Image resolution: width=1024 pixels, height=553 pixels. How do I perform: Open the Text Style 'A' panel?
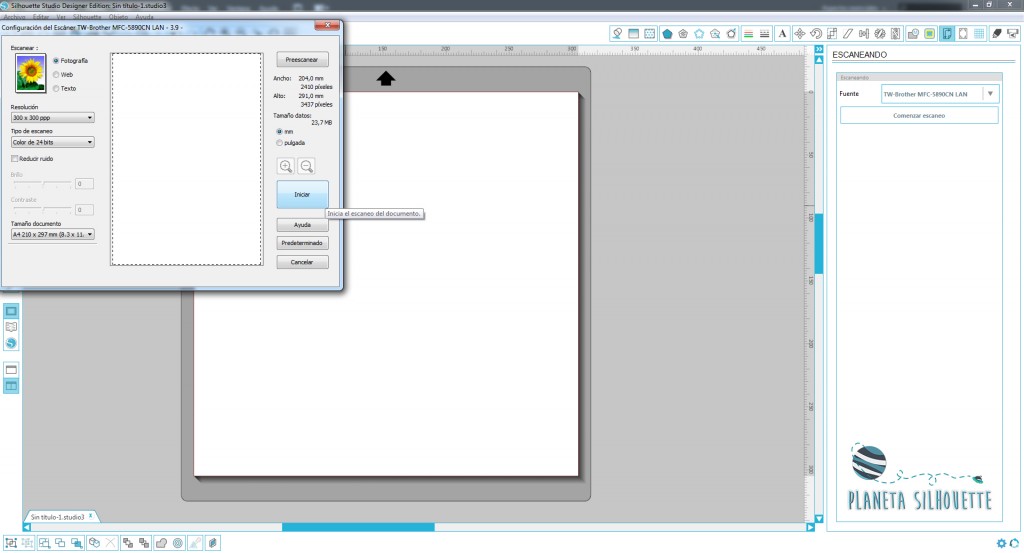click(782, 34)
